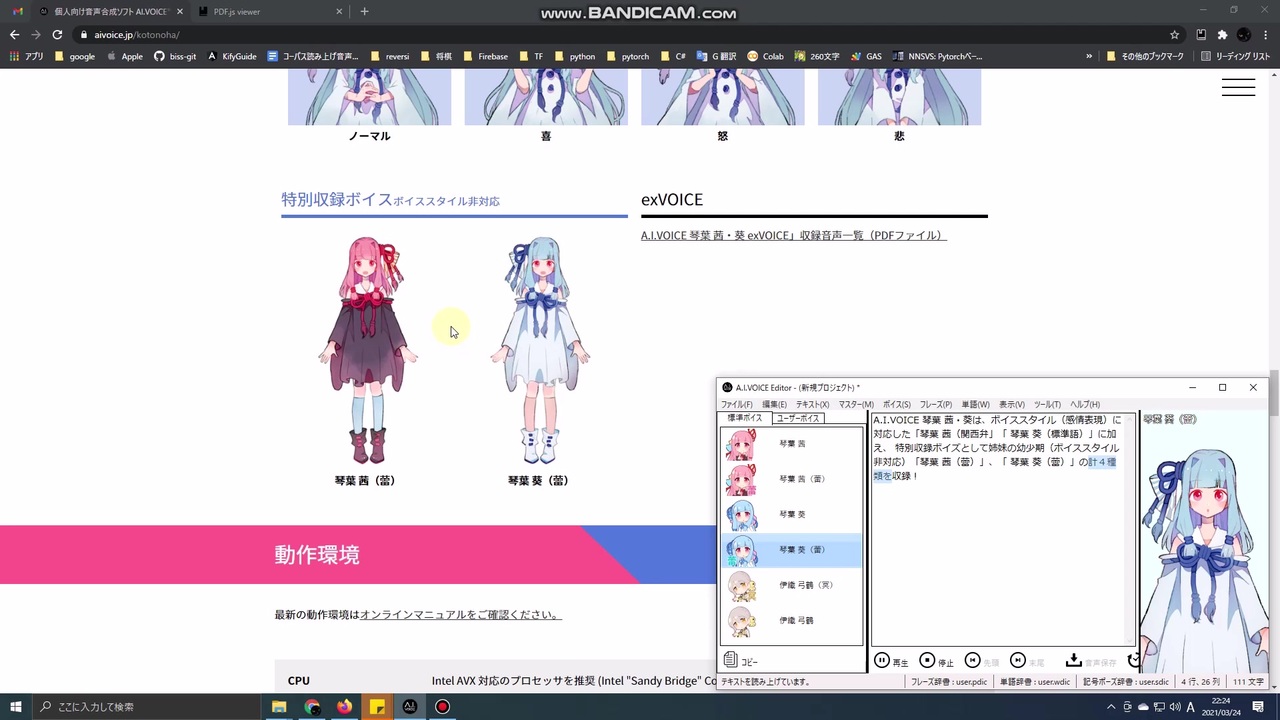This screenshot has height=720, width=1280.
Task: Expand hidden bookmarks with the chevron
Action: coord(1089,57)
